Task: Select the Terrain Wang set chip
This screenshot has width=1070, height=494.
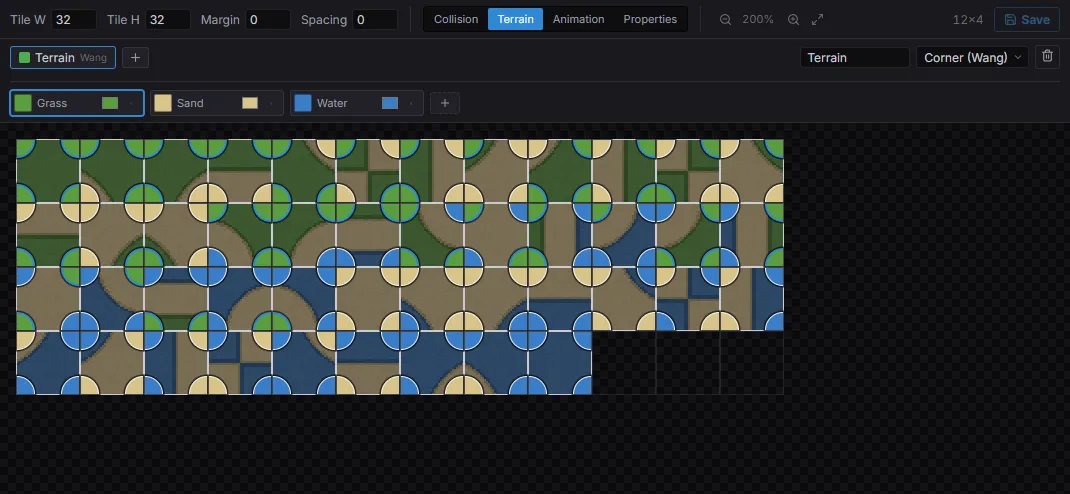Action: [x=63, y=58]
